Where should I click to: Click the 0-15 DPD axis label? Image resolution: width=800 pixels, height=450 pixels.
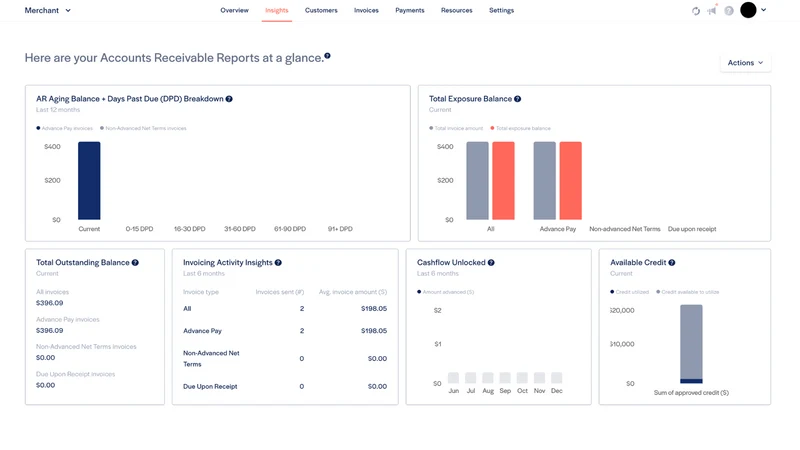pyautogui.click(x=139, y=229)
